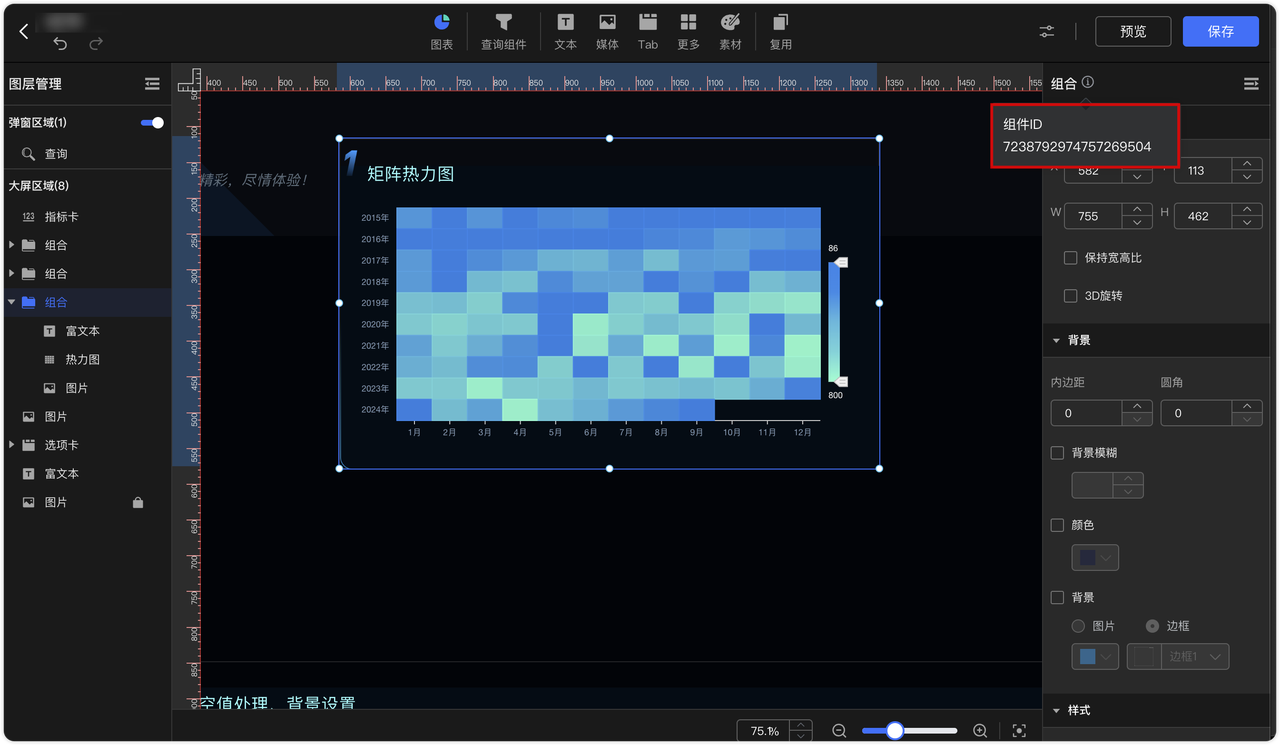
Task: Open the 边框1 dropdown
Action: 1178,657
